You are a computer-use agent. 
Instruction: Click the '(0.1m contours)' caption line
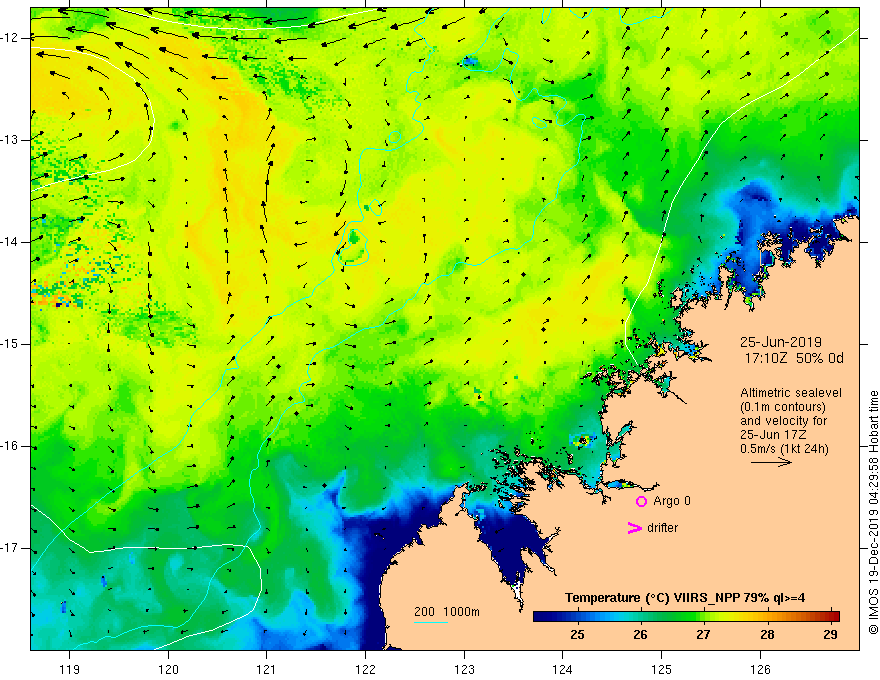(x=783, y=407)
